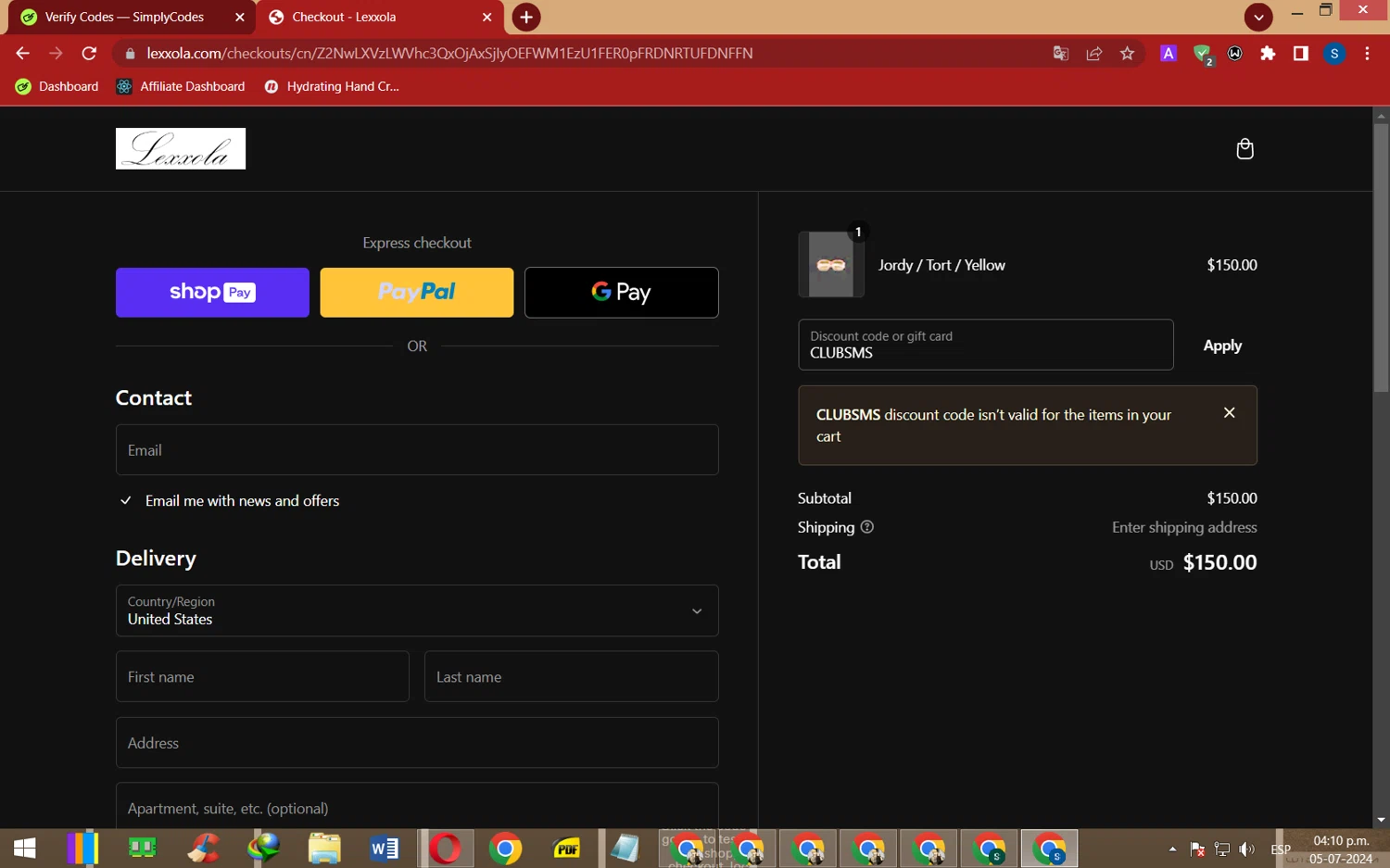Open Chrome three-dot menu

(1367, 54)
